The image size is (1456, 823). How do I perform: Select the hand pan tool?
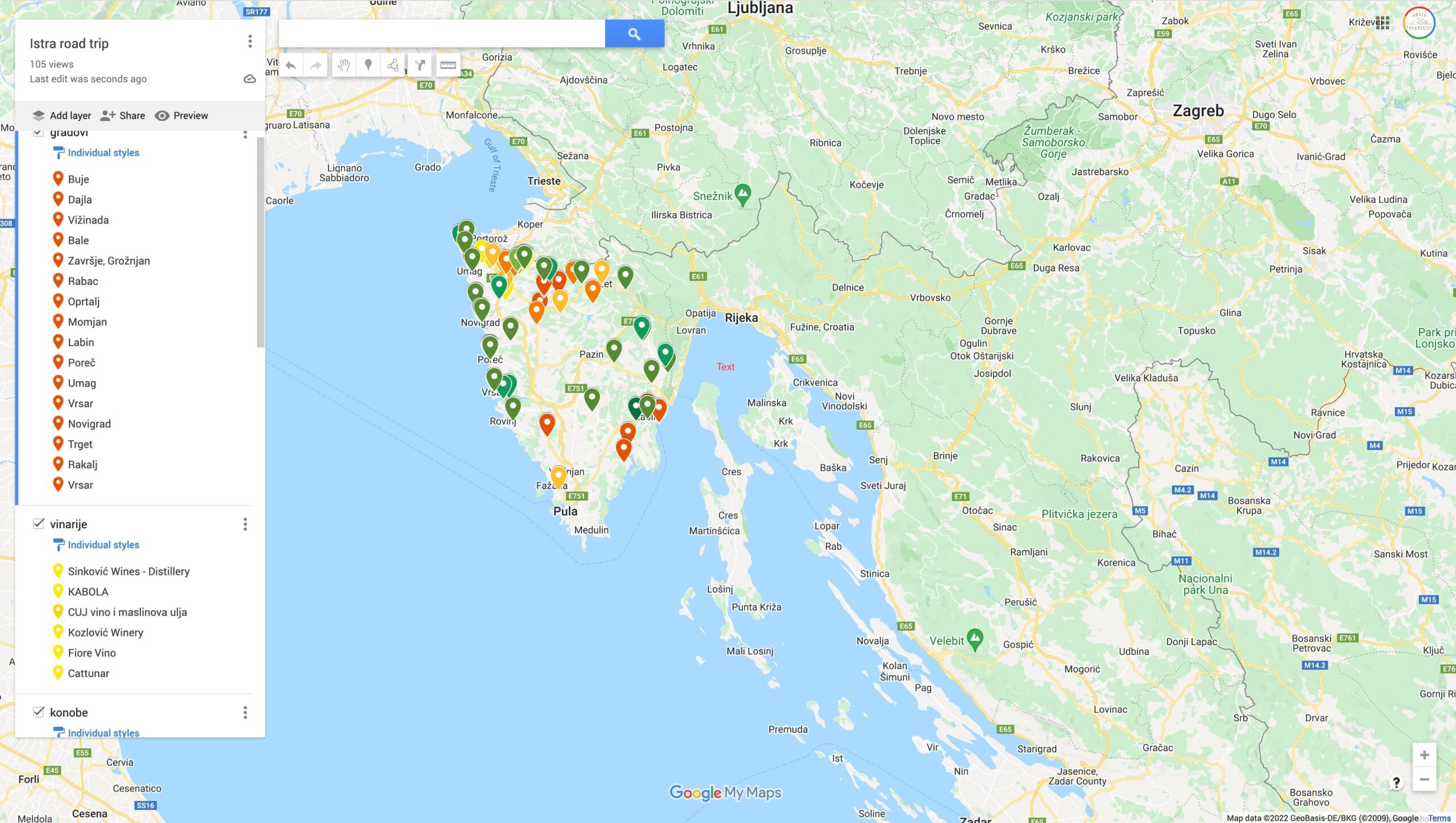click(x=342, y=64)
